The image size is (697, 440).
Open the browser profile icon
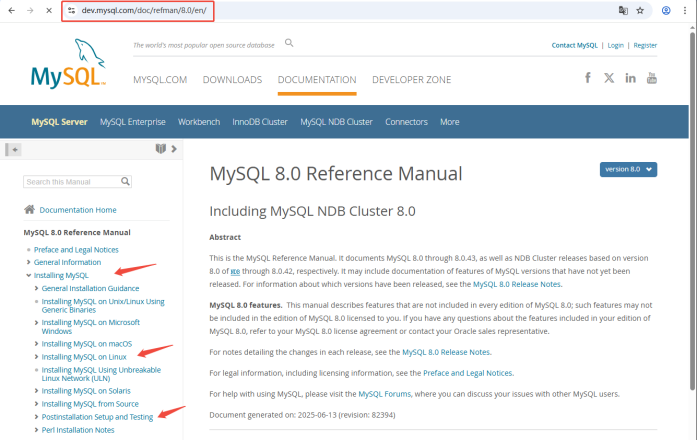point(666,10)
